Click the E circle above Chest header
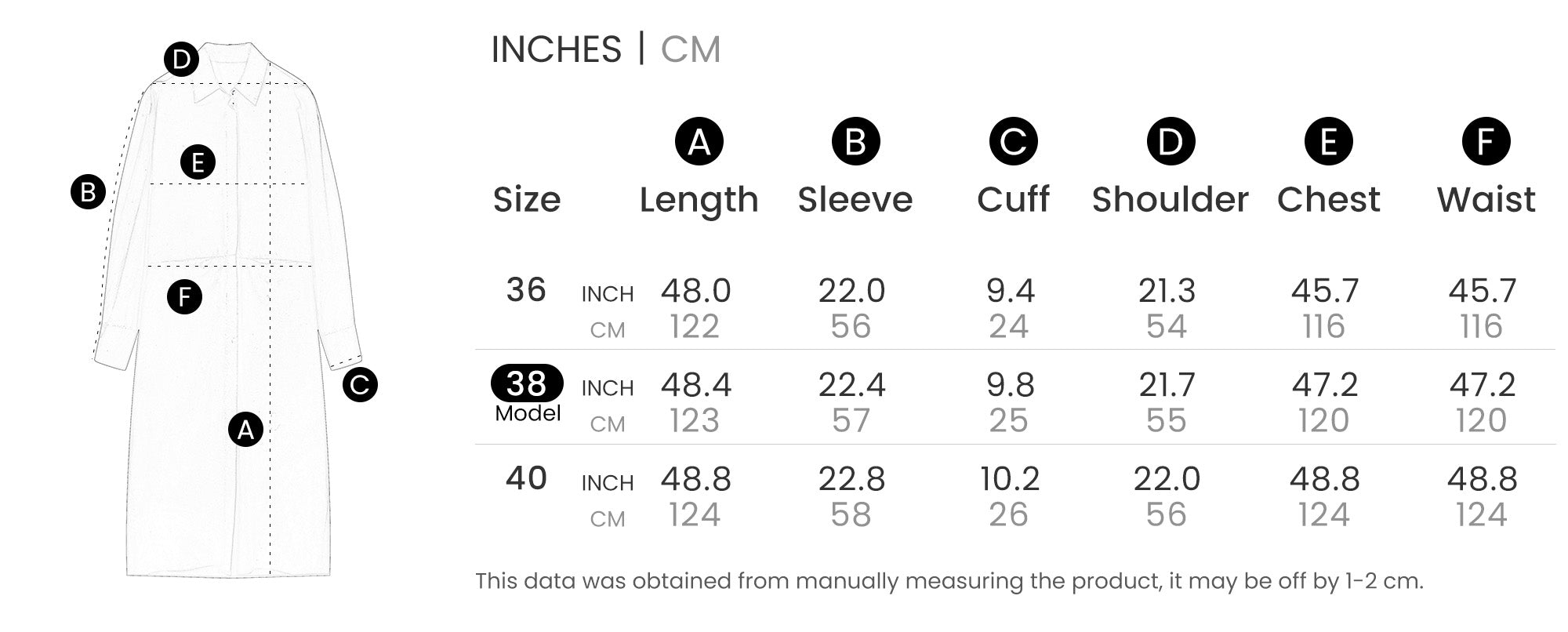 click(x=1328, y=141)
